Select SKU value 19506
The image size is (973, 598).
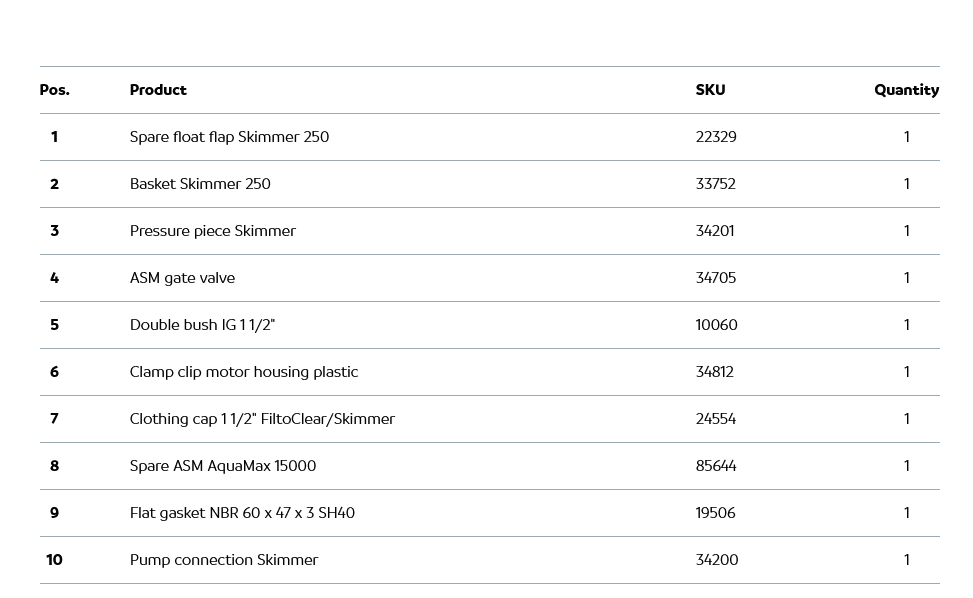(715, 513)
